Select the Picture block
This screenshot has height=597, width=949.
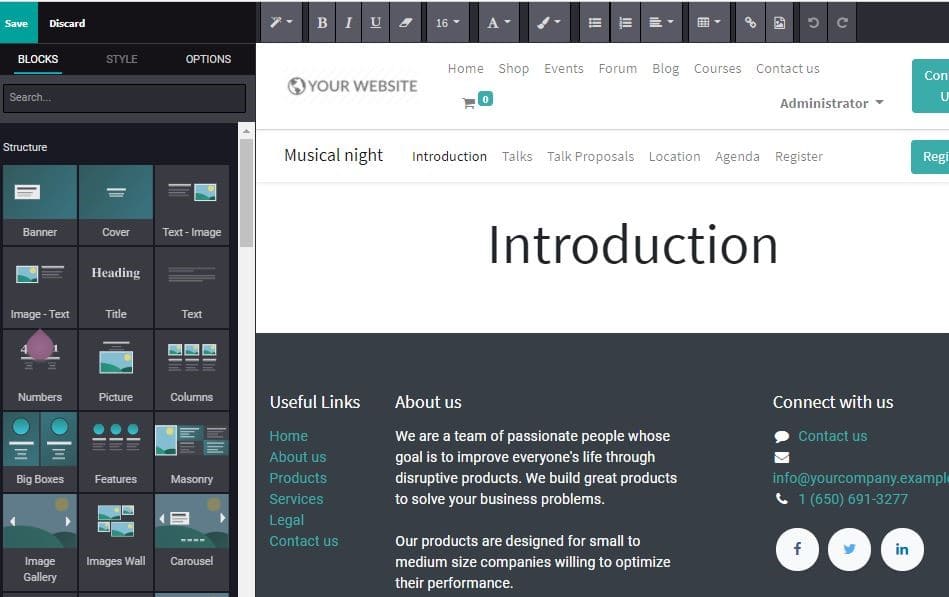[x=116, y=369]
